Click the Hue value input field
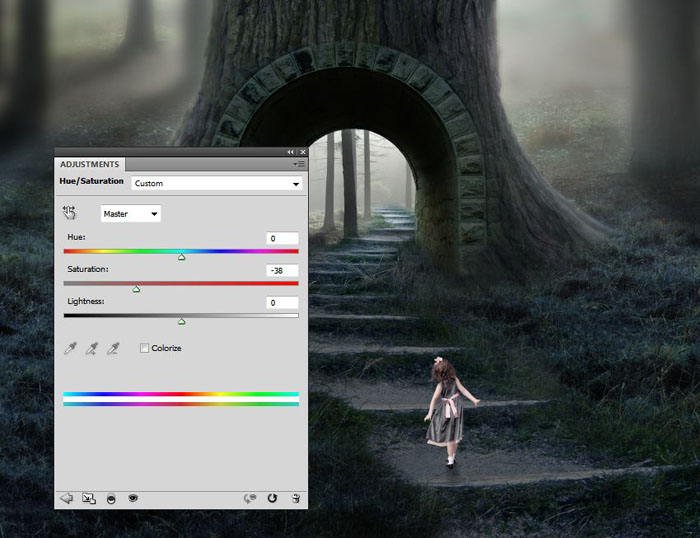700x538 pixels. coord(282,238)
